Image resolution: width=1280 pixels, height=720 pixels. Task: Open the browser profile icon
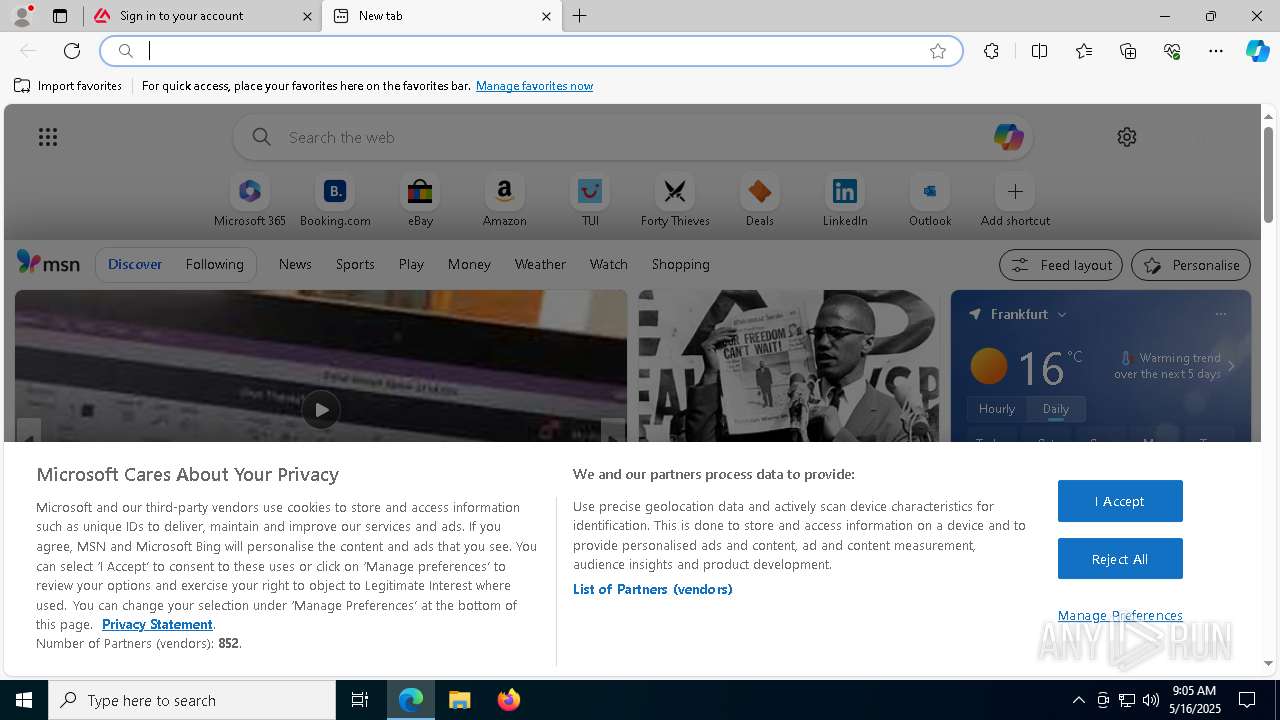[x=21, y=16]
